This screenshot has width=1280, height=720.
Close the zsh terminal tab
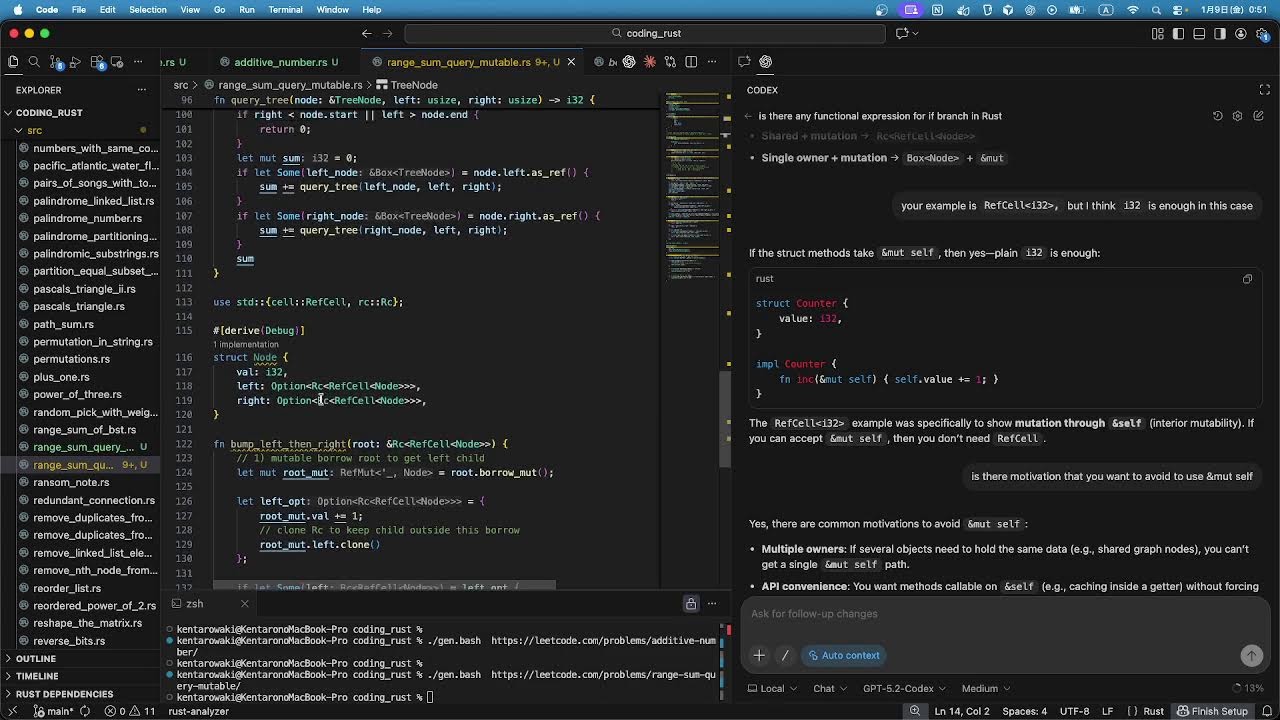pyautogui.click(x=244, y=604)
